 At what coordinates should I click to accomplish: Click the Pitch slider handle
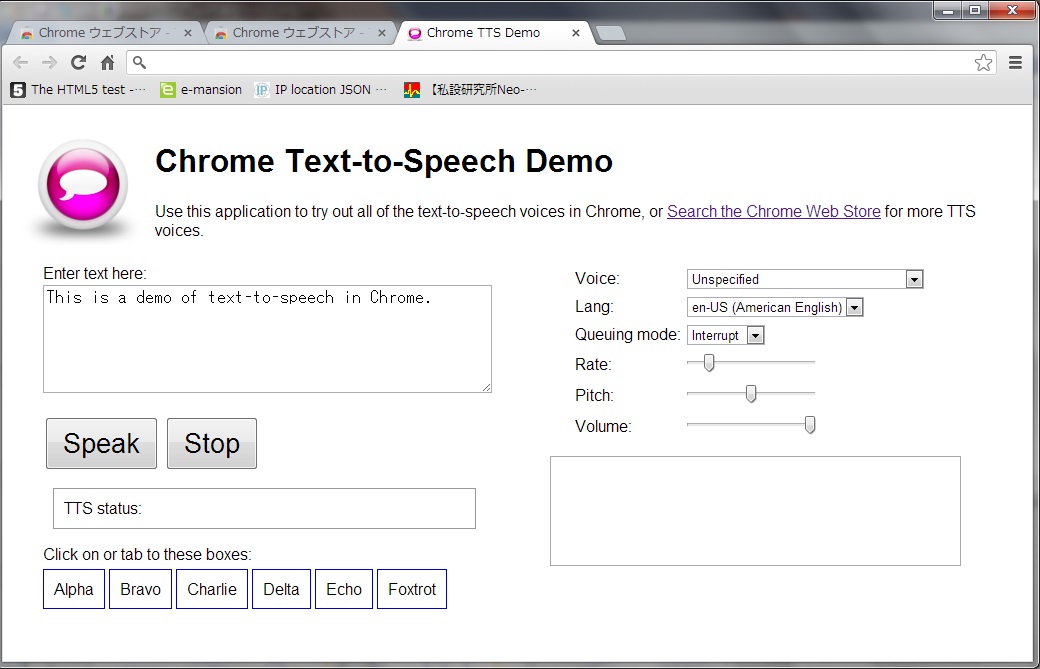click(751, 394)
